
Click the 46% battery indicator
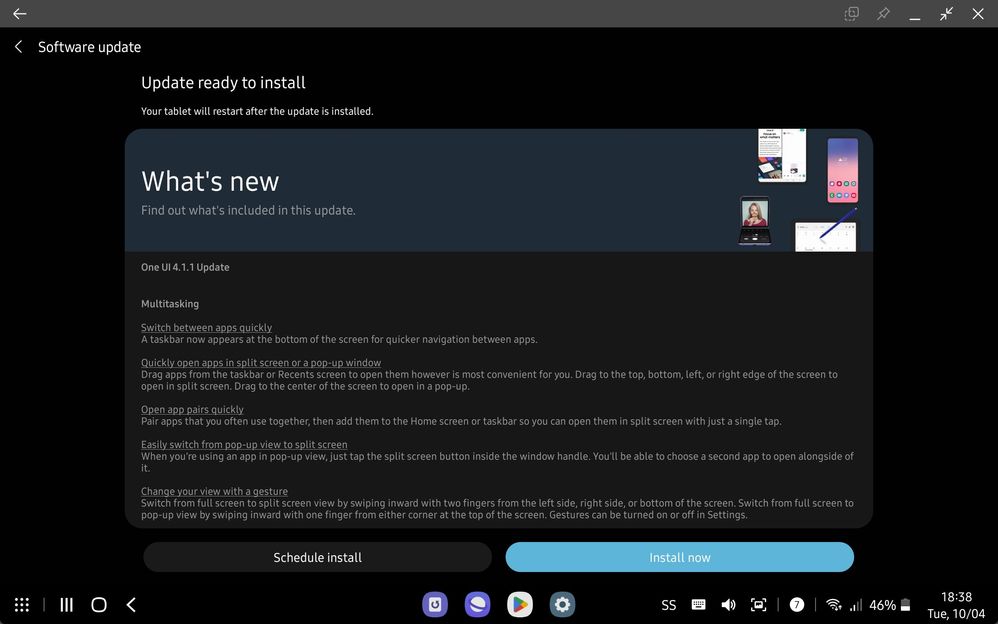tap(890, 605)
